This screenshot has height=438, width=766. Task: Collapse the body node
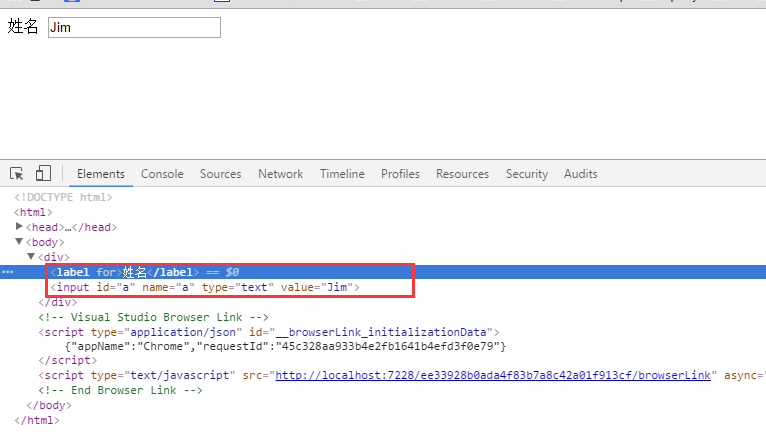tap(19, 241)
